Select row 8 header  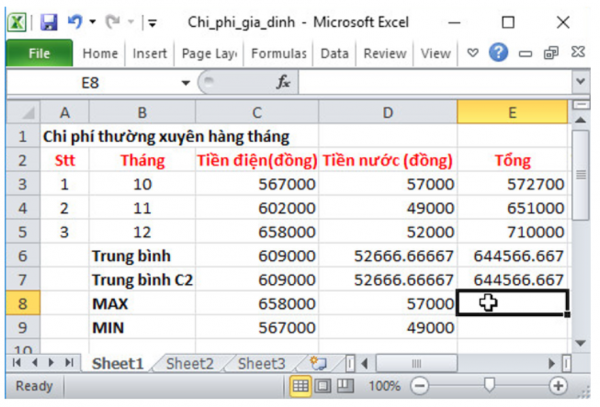coord(23,304)
